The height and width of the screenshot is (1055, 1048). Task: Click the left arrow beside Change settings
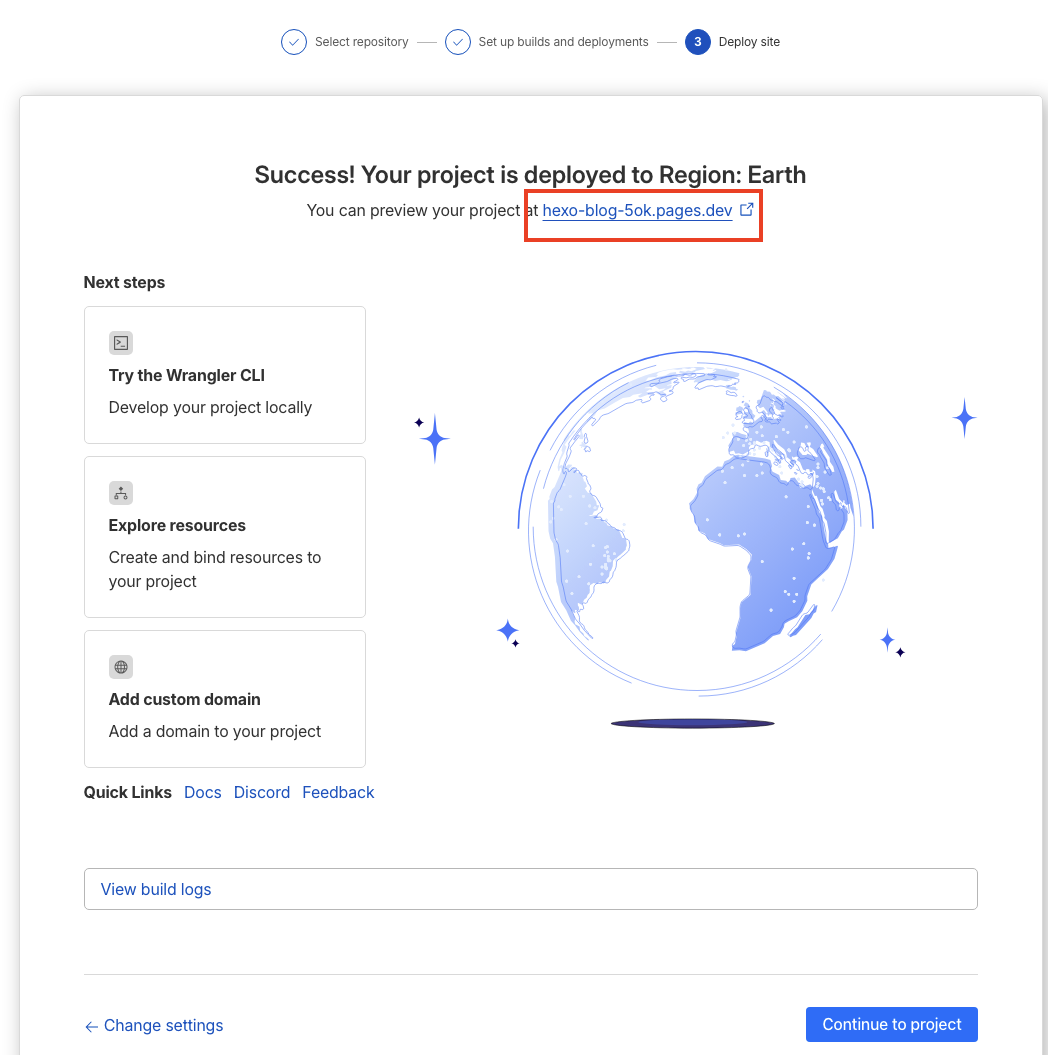[91, 1026]
